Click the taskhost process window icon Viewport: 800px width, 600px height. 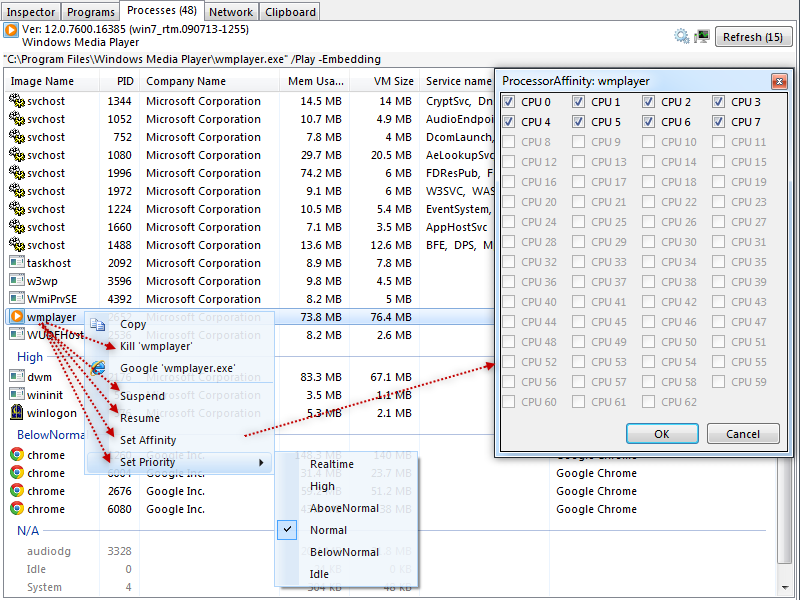pyautogui.click(x=17, y=263)
